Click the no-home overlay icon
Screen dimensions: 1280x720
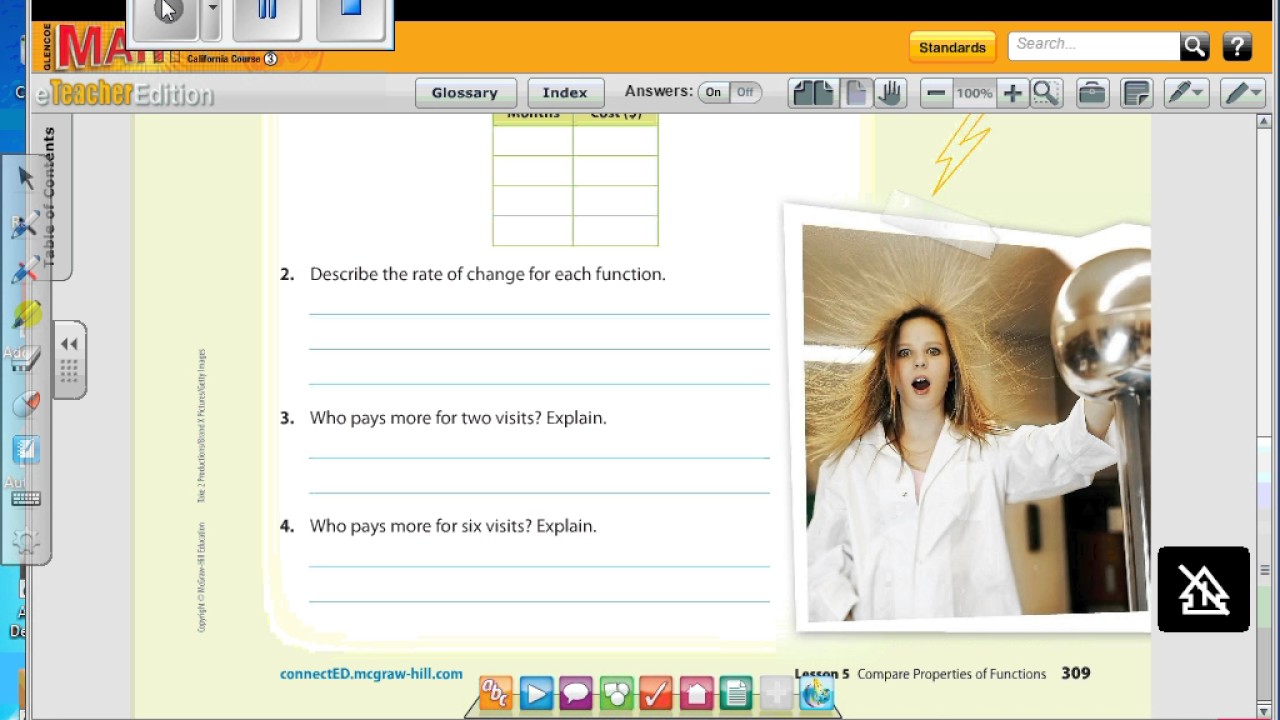point(1204,589)
